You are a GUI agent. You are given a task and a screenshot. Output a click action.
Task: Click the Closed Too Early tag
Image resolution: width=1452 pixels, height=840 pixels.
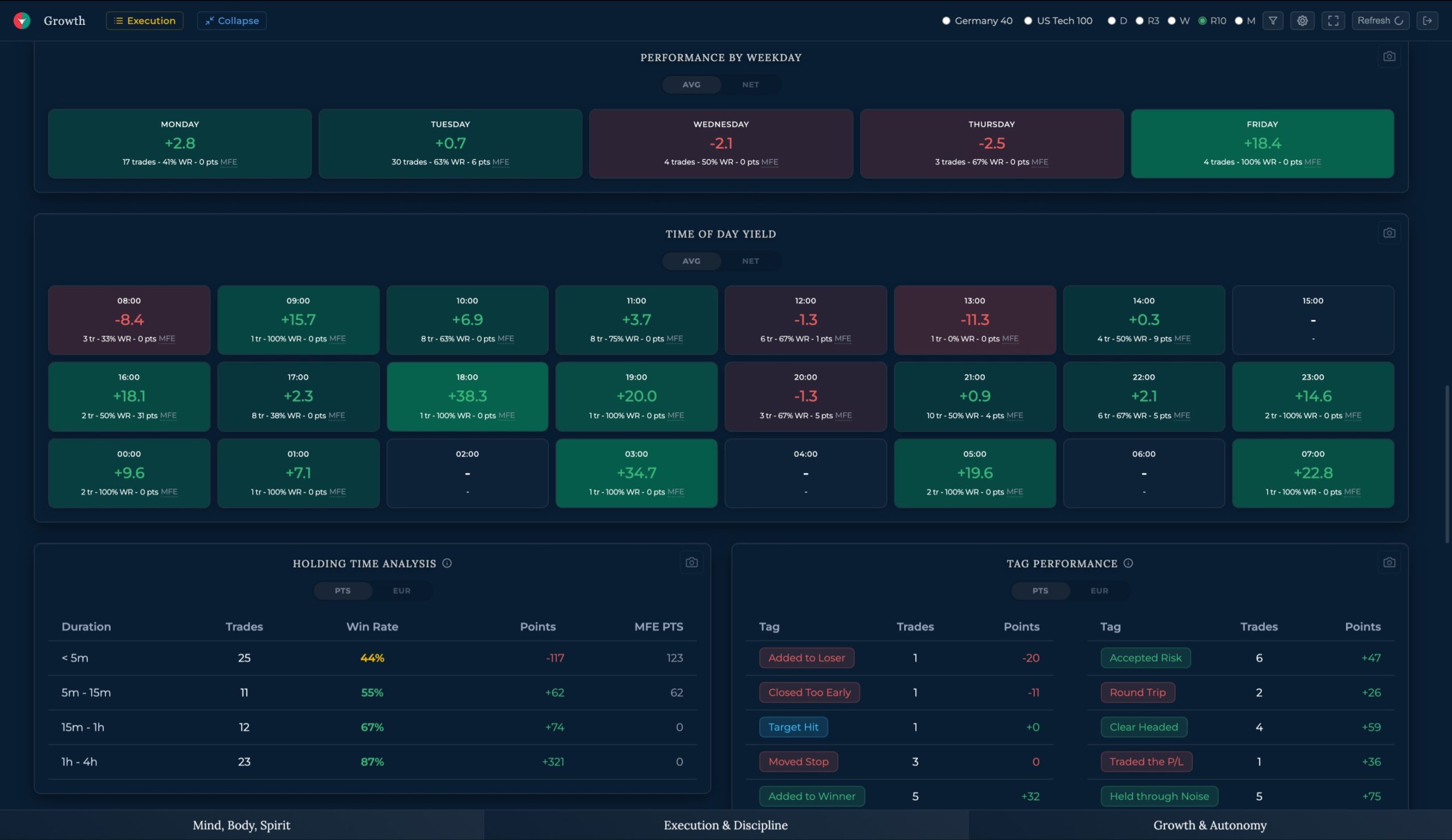pyautogui.click(x=809, y=693)
